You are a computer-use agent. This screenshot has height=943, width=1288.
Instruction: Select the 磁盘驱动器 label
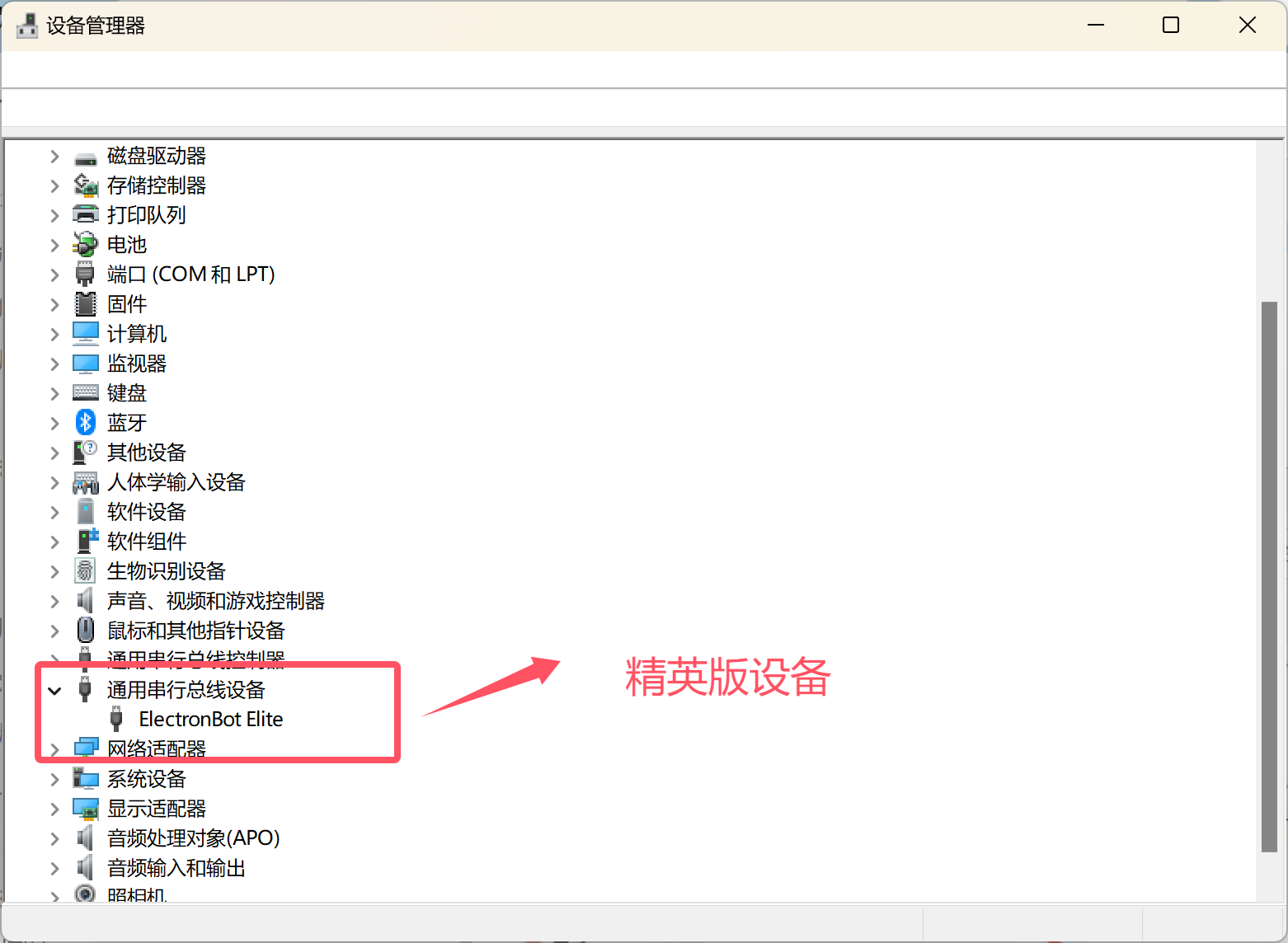[x=157, y=156]
